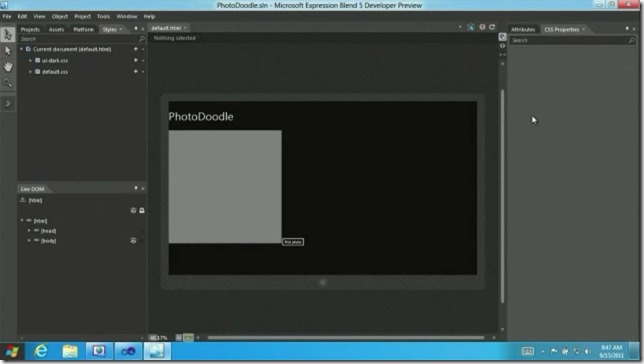644x364 pixels.
Task: Open the document tabs dropdown arrow
Action: pyautogui.click(x=460, y=27)
